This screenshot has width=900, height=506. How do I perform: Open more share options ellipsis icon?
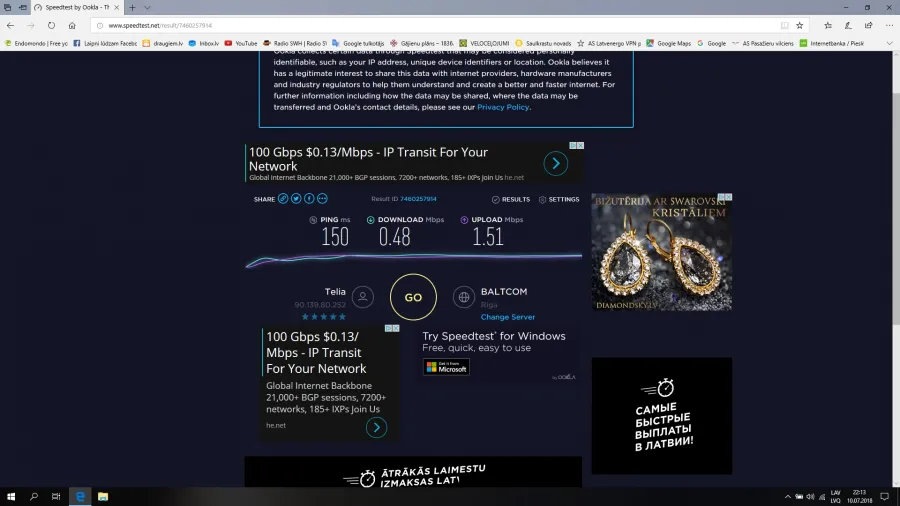[322, 198]
